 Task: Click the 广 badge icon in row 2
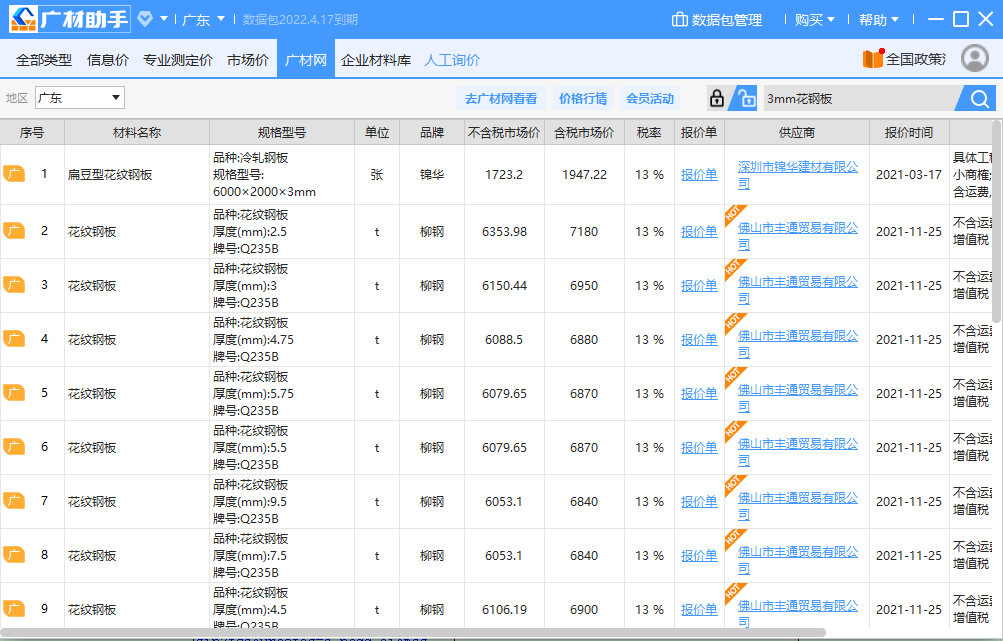point(14,231)
